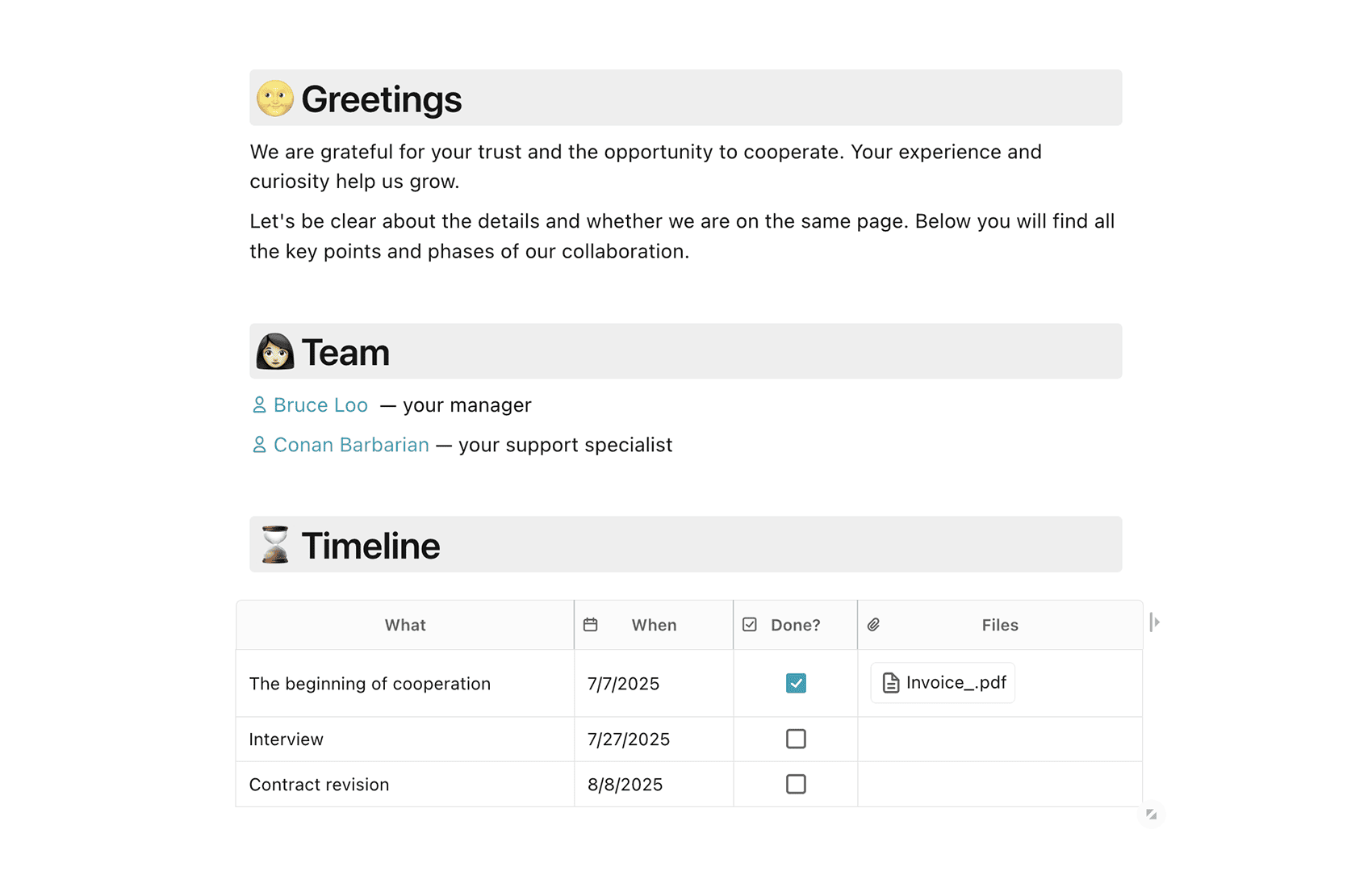Select the 7/27/2025 date cell

tap(629, 739)
